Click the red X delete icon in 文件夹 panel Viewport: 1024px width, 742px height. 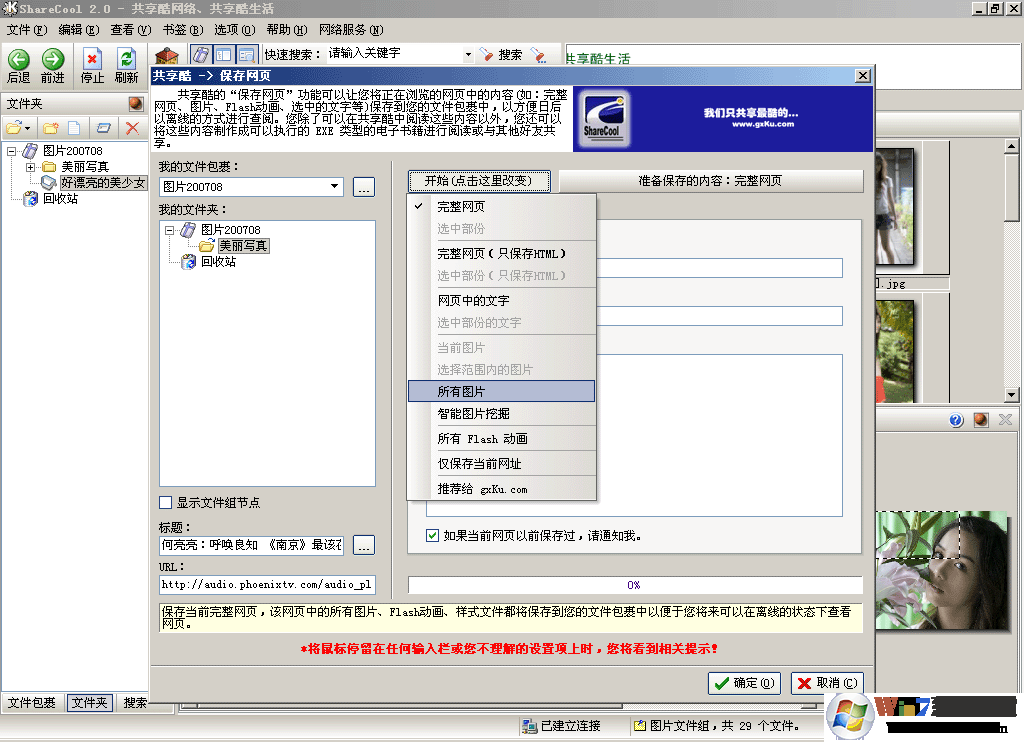(132, 128)
